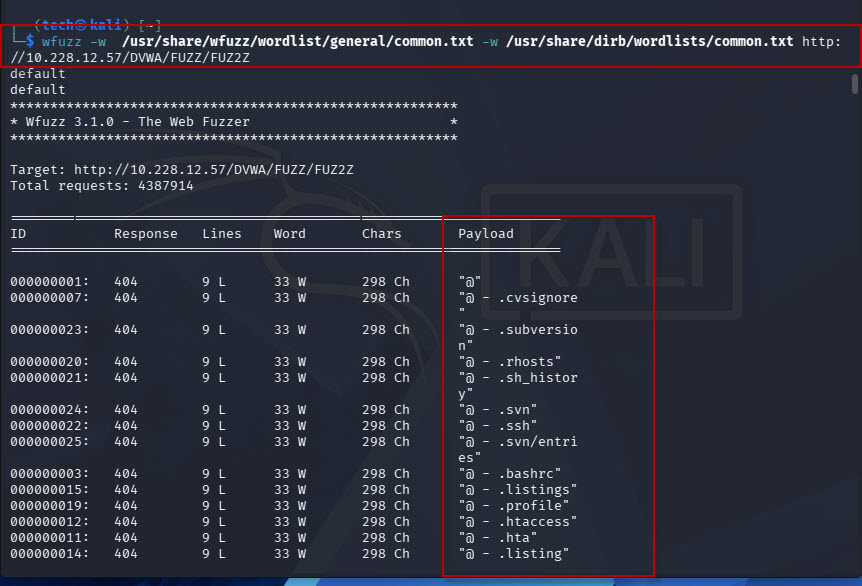Click the Chars column header
Screen dimensions: 862x586
click(x=382, y=234)
